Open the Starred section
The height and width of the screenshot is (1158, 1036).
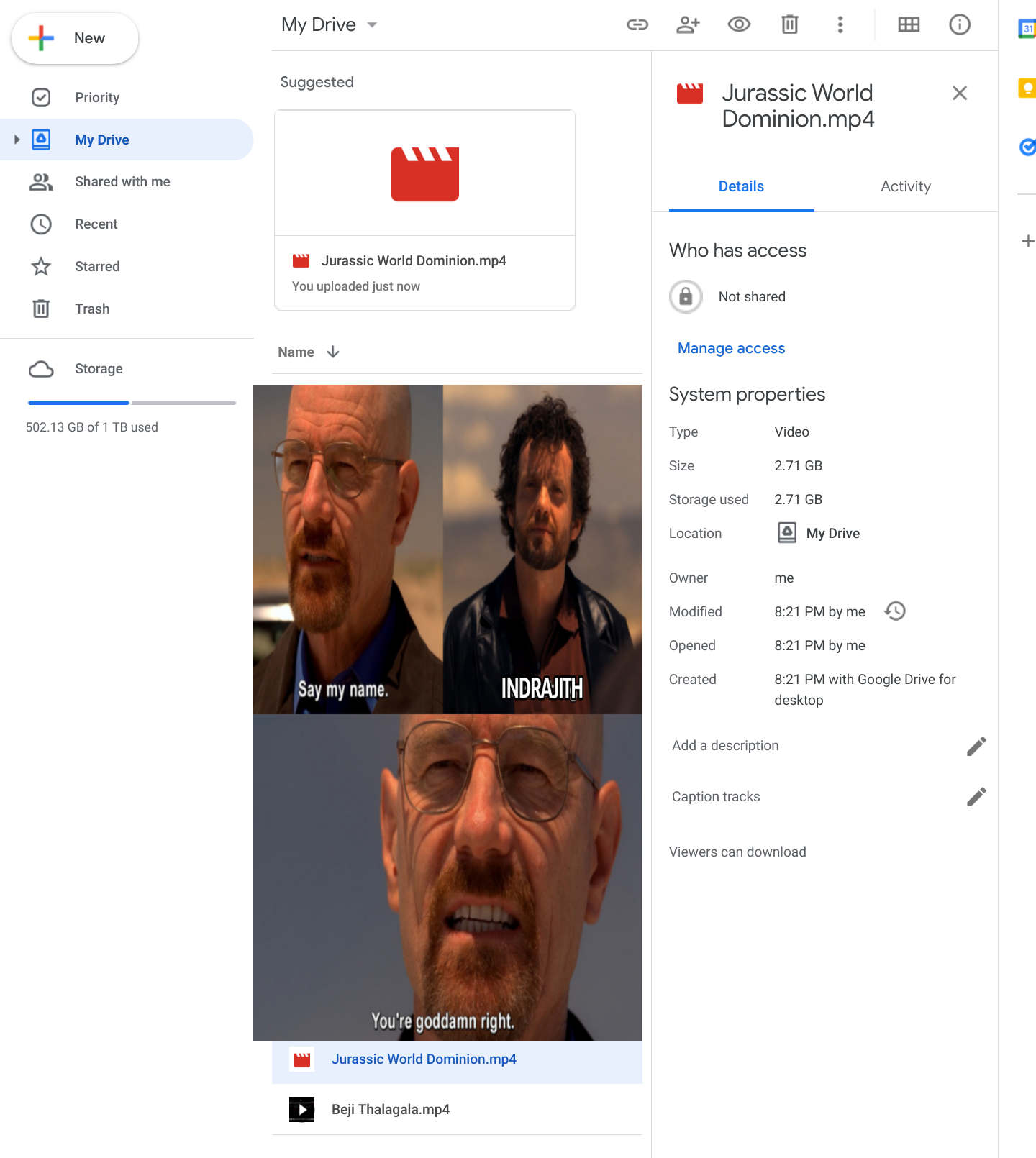click(97, 267)
